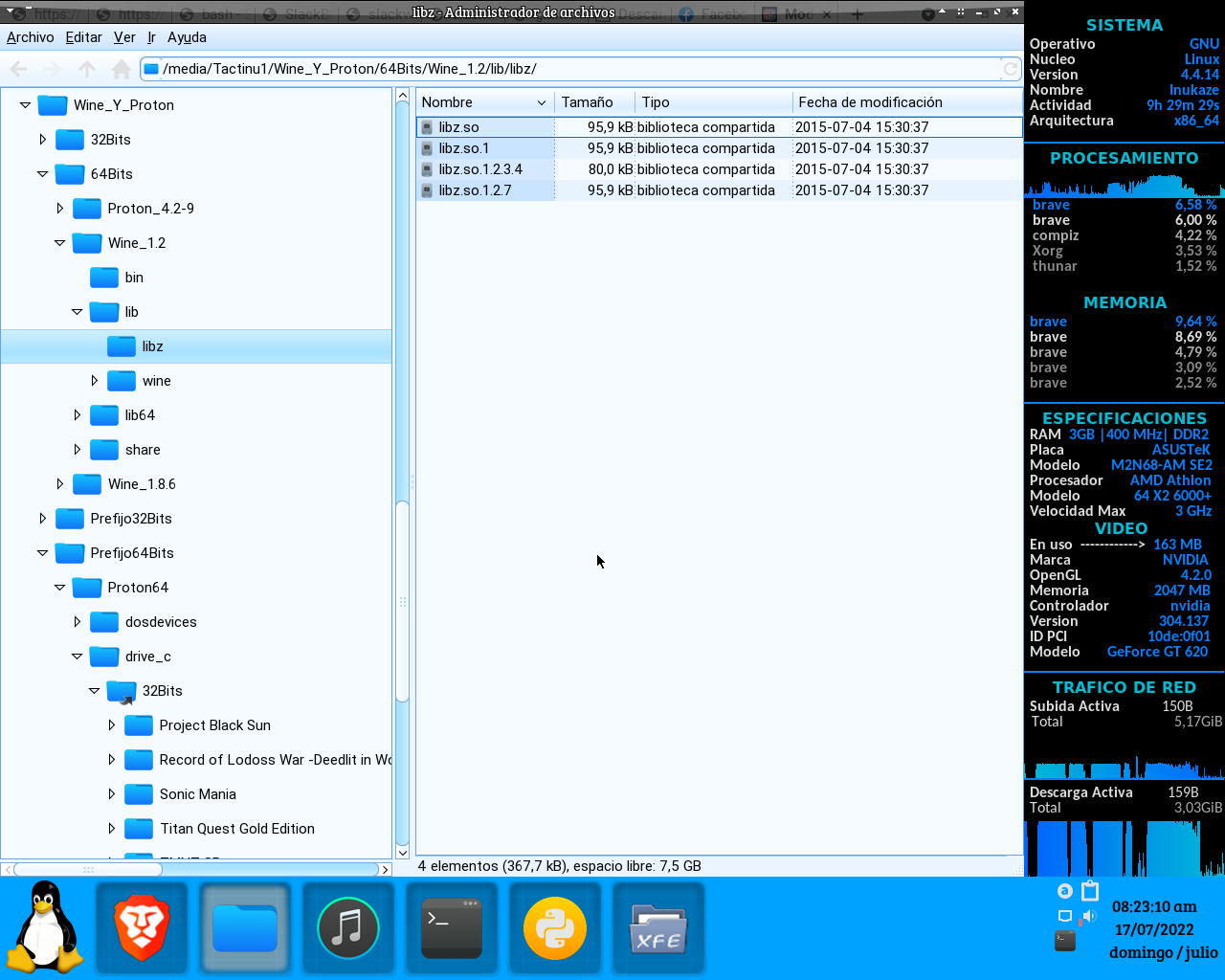Open the Archivo menu
The image size is (1225, 980).
(x=31, y=37)
